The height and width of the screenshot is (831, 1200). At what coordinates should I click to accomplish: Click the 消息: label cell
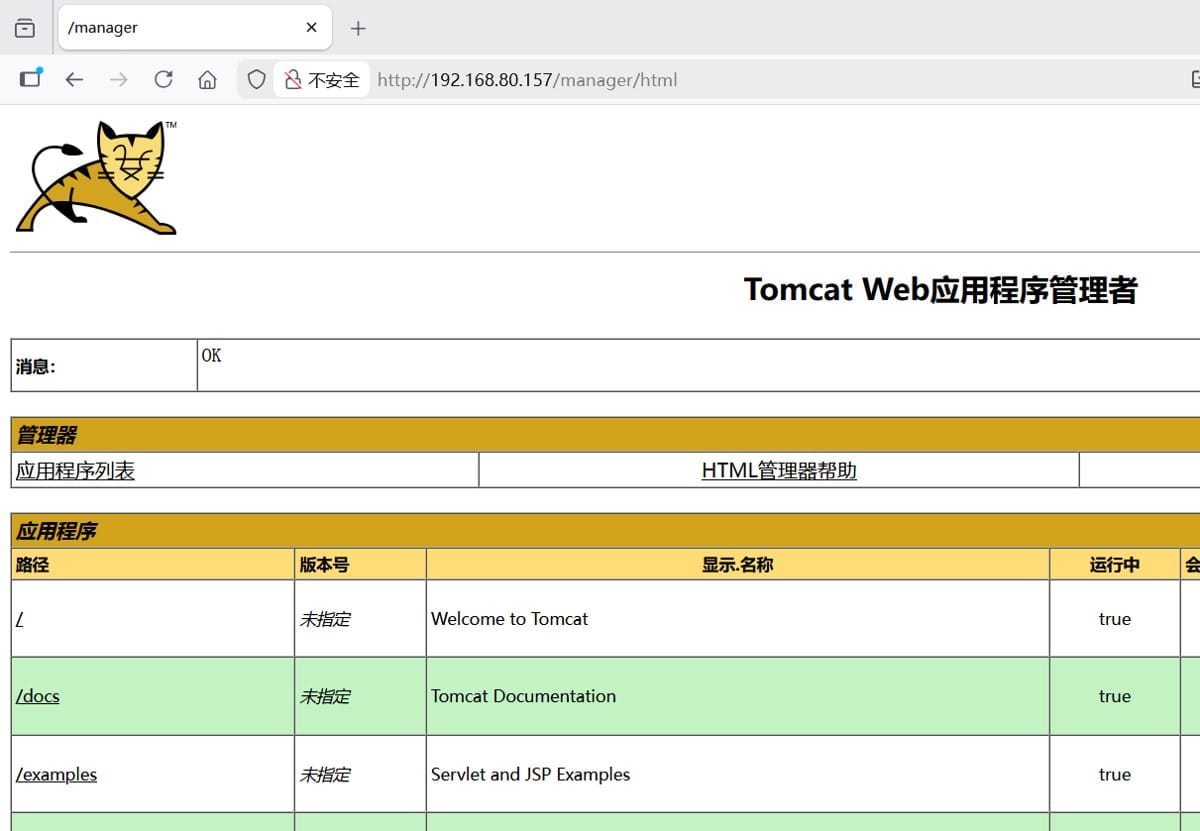[104, 366]
